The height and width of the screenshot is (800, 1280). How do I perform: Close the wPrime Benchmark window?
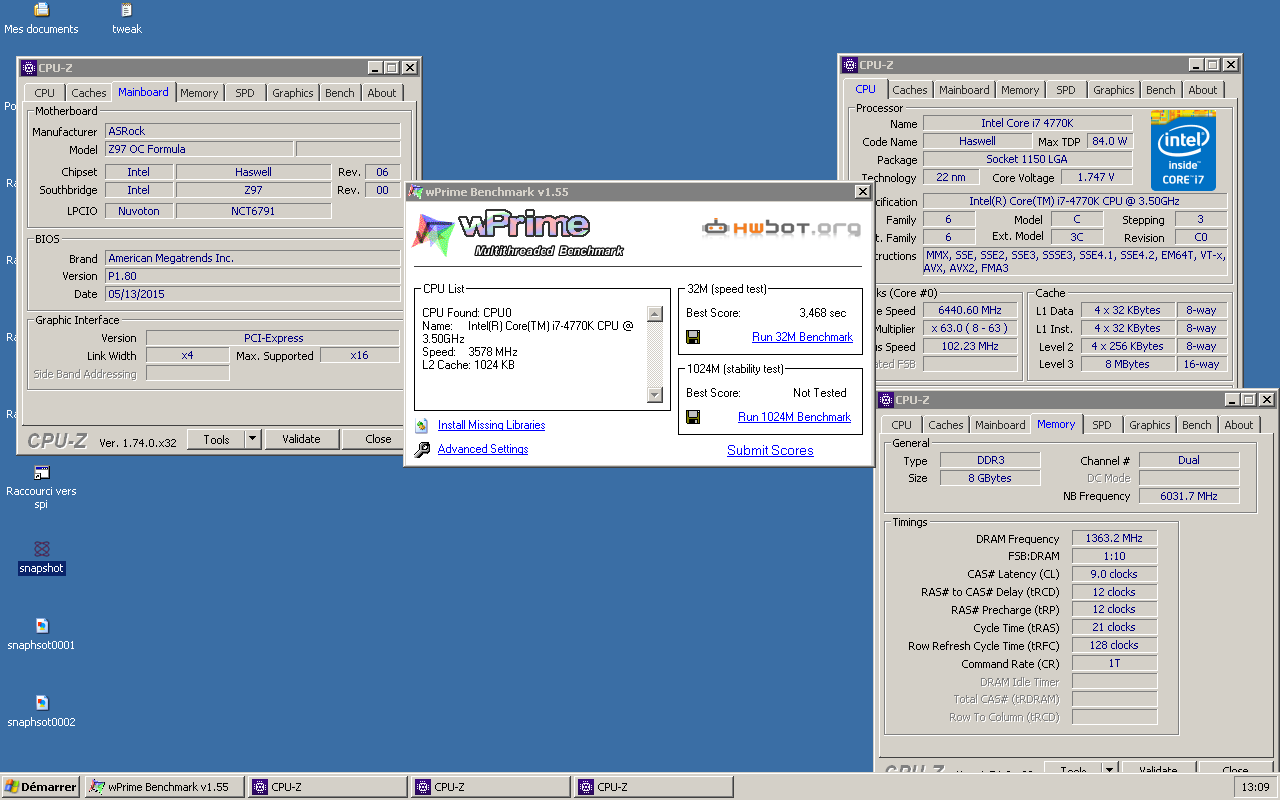(862, 192)
